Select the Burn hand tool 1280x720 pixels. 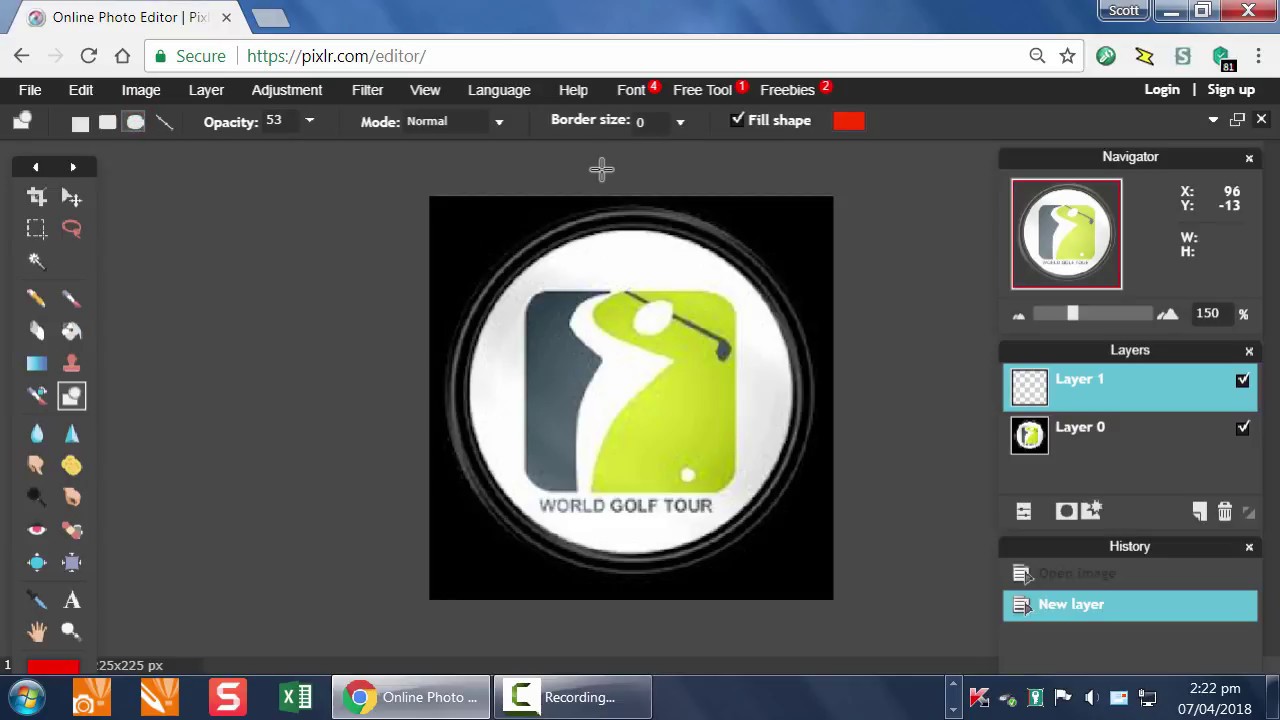pos(71,497)
